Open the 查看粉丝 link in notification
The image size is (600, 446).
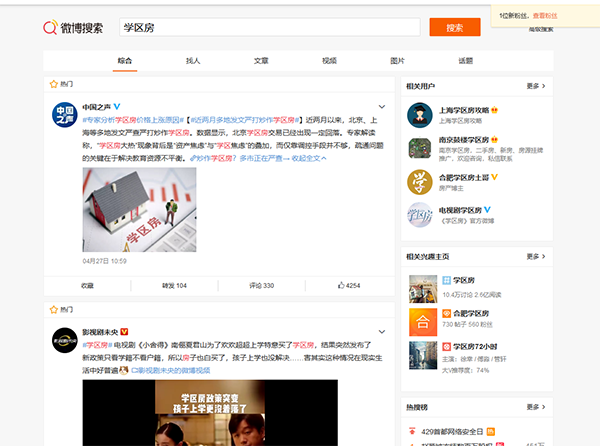click(x=545, y=16)
